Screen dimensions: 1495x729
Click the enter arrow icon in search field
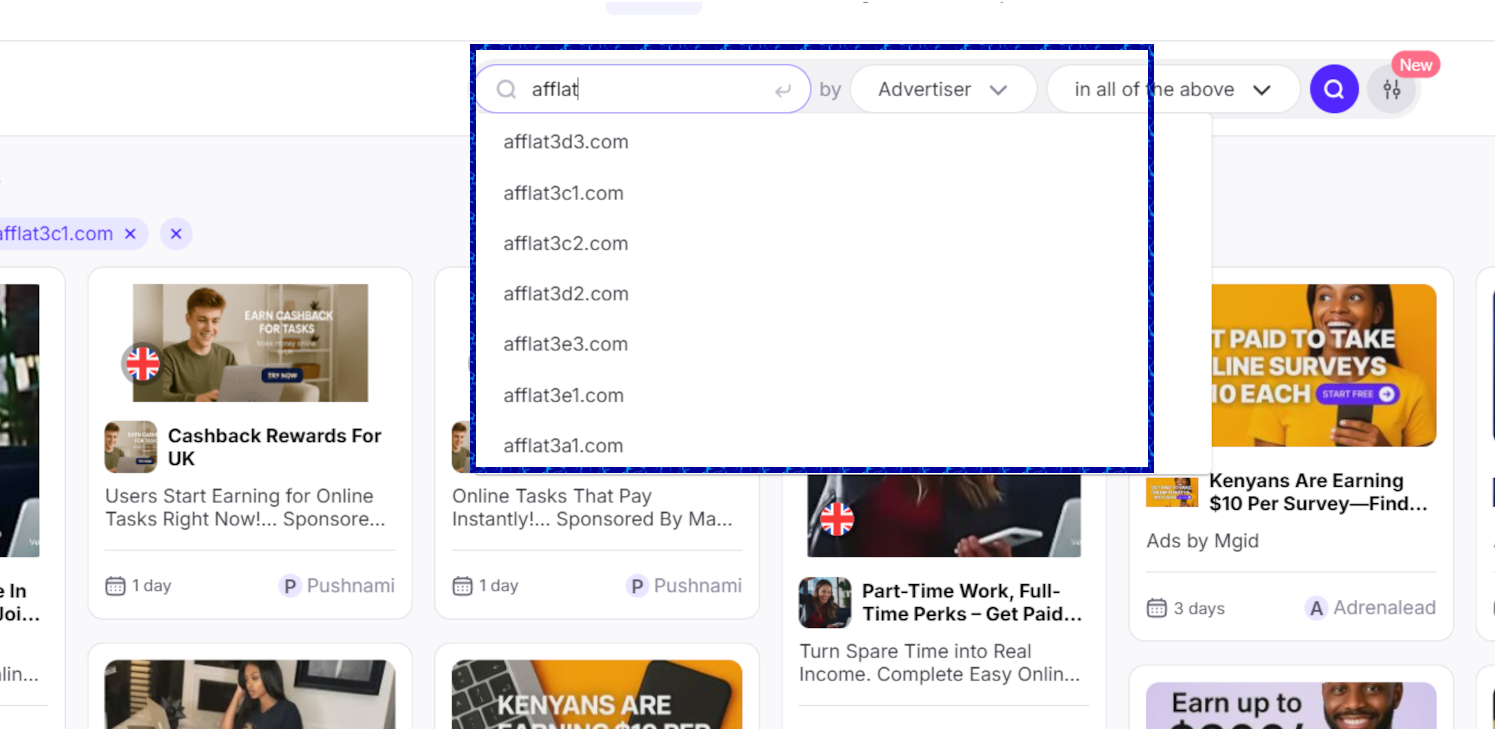(783, 90)
